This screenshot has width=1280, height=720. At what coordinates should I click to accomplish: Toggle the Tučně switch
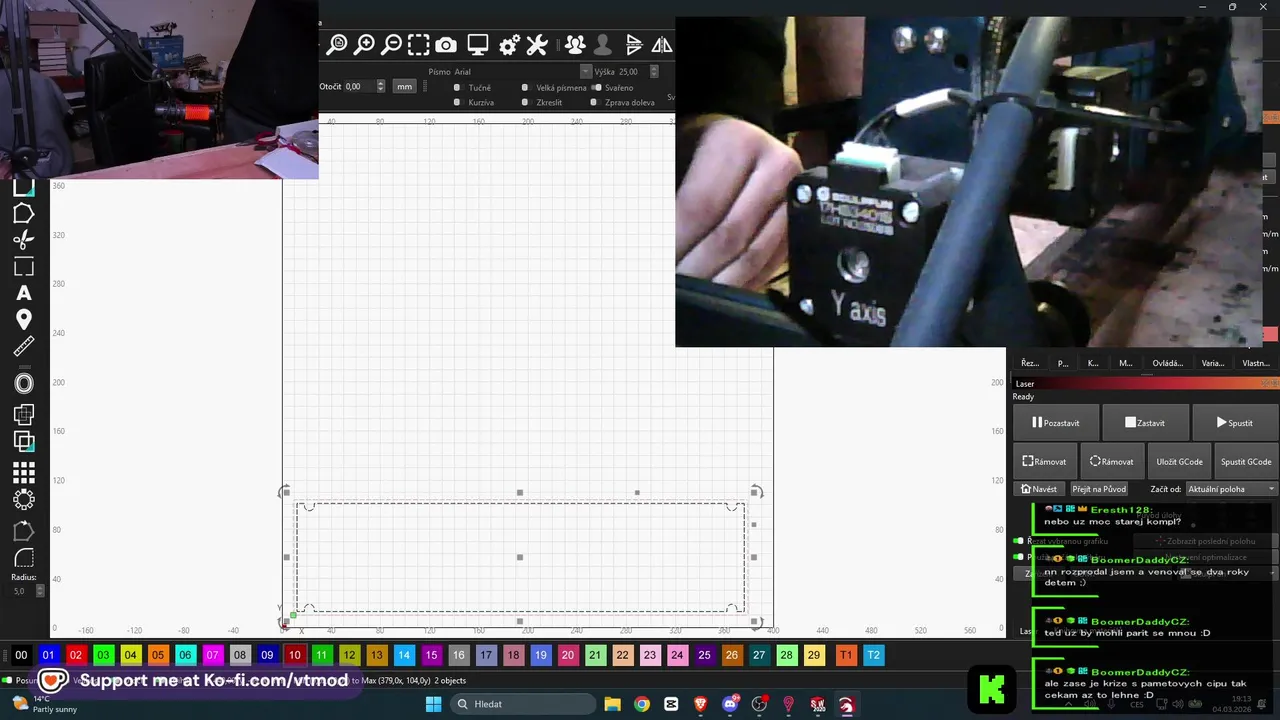pos(457,88)
